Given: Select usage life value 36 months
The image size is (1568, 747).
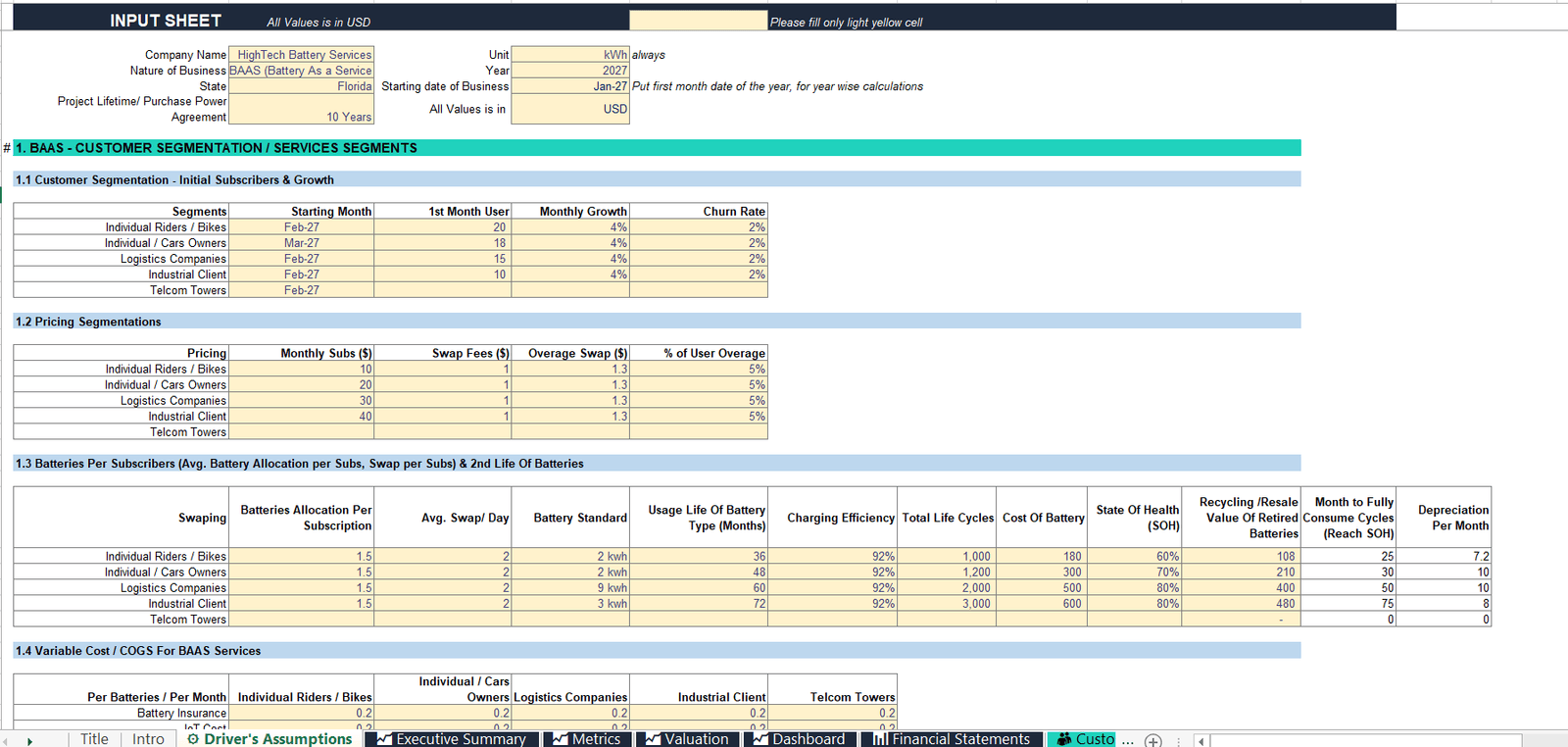Looking at the screenshot, I should coord(699,557).
